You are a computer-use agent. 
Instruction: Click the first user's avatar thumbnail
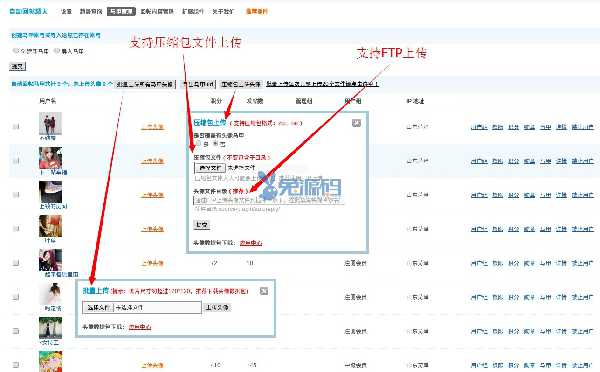click(50, 124)
